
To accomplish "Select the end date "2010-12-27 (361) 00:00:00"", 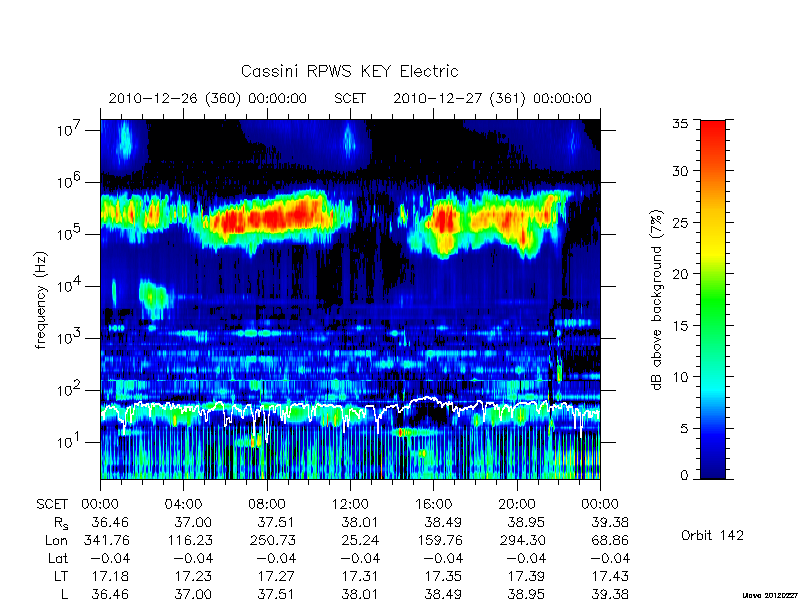I will 492,98.
